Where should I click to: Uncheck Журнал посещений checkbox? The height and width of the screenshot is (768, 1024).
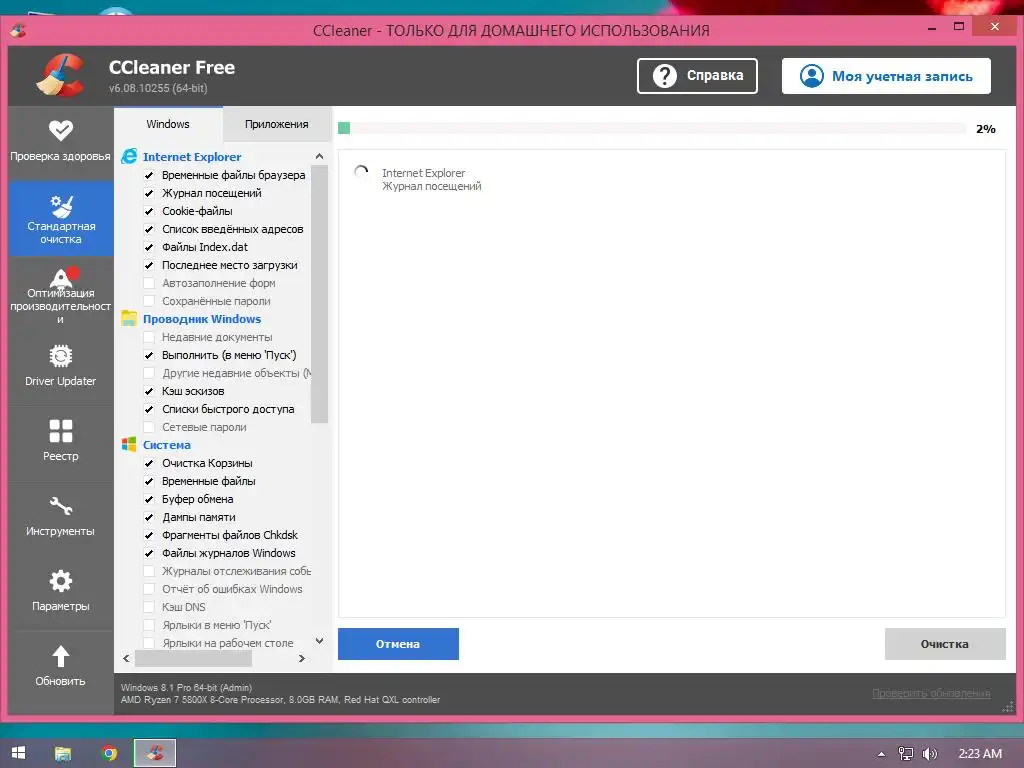[149, 193]
